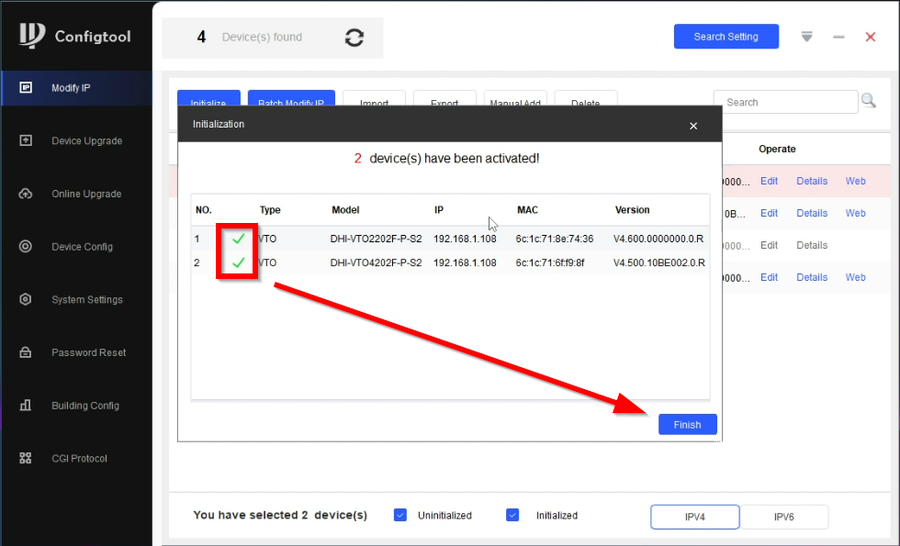Click Web link in first device row
The image size is (900, 546).
click(855, 181)
